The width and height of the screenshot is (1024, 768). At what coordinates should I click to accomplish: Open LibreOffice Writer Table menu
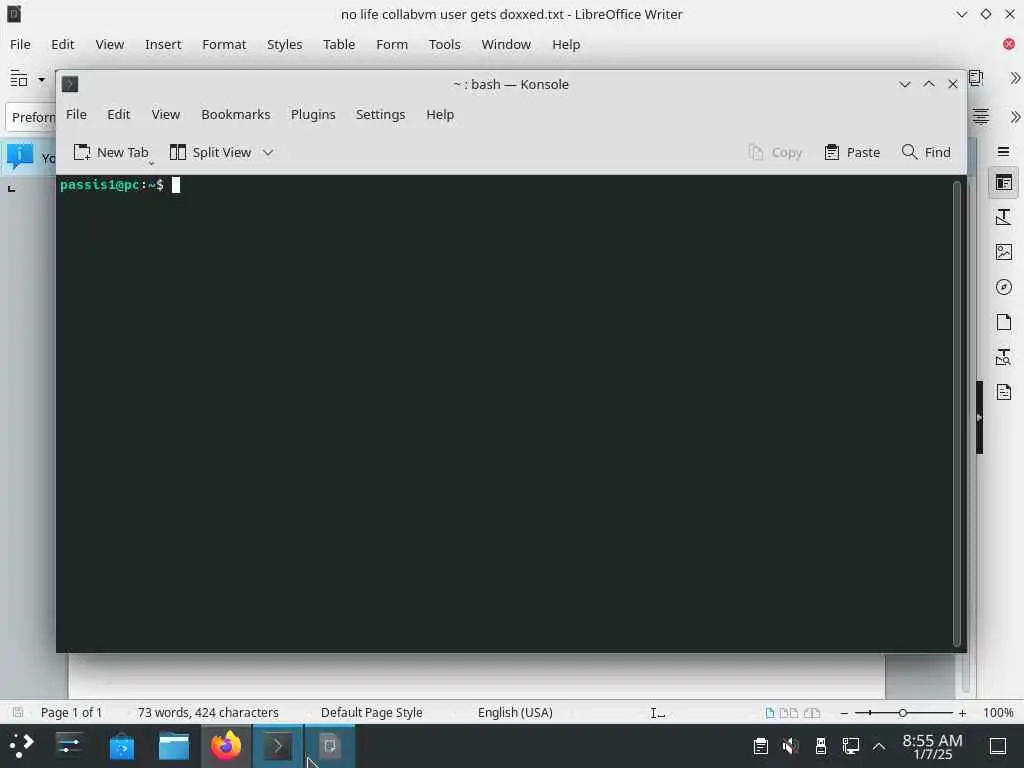point(338,44)
